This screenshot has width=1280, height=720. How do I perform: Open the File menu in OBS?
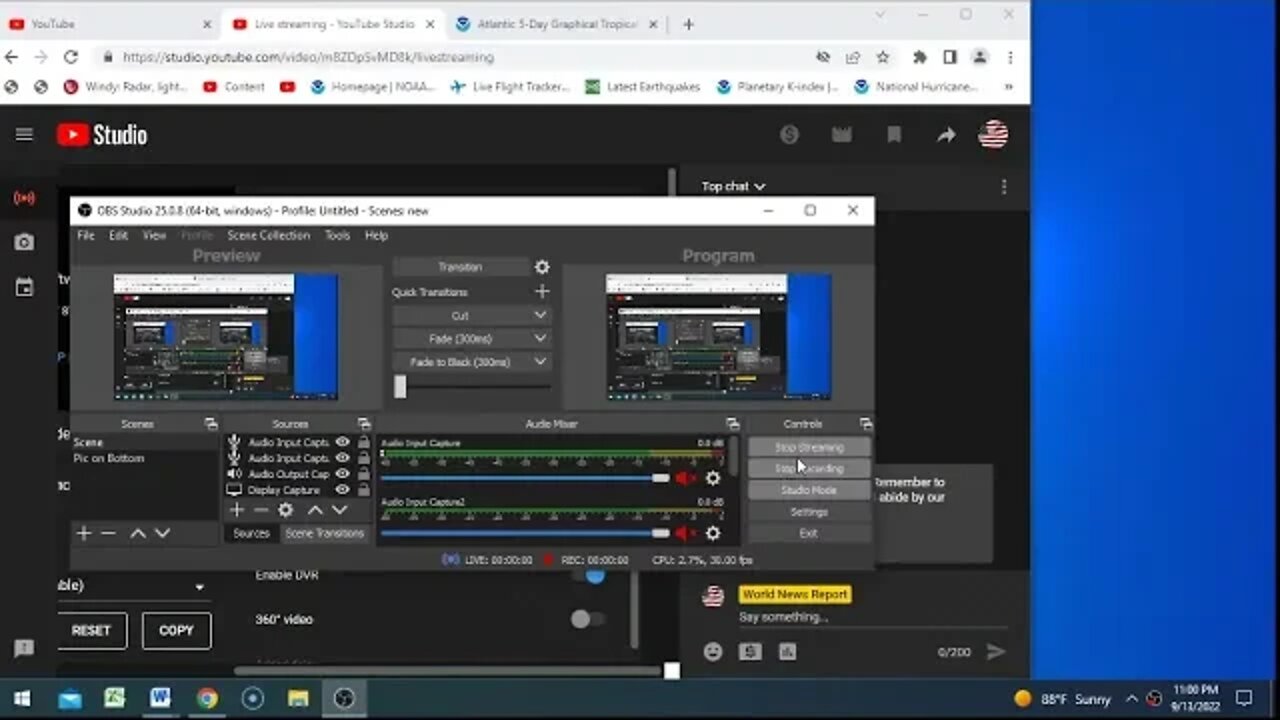pos(86,235)
